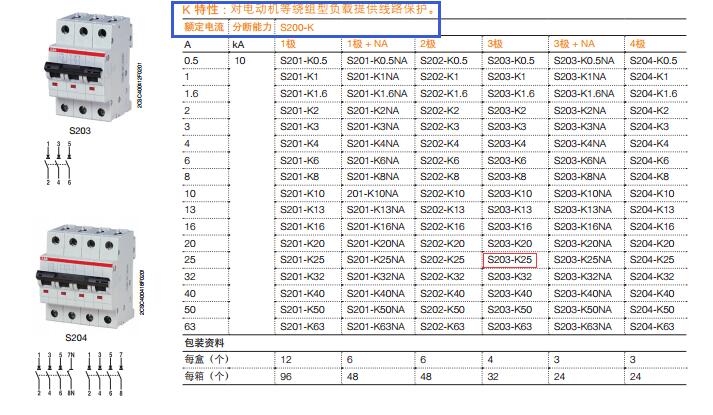
Task: Click the '0.5' rated current row label
Action: pyautogui.click(x=191, y=61)
